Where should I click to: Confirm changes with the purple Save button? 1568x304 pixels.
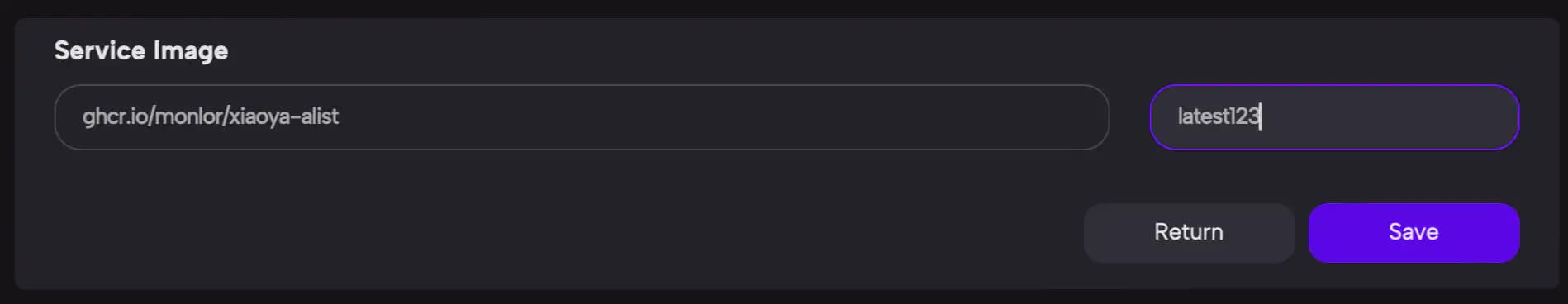1414,233
